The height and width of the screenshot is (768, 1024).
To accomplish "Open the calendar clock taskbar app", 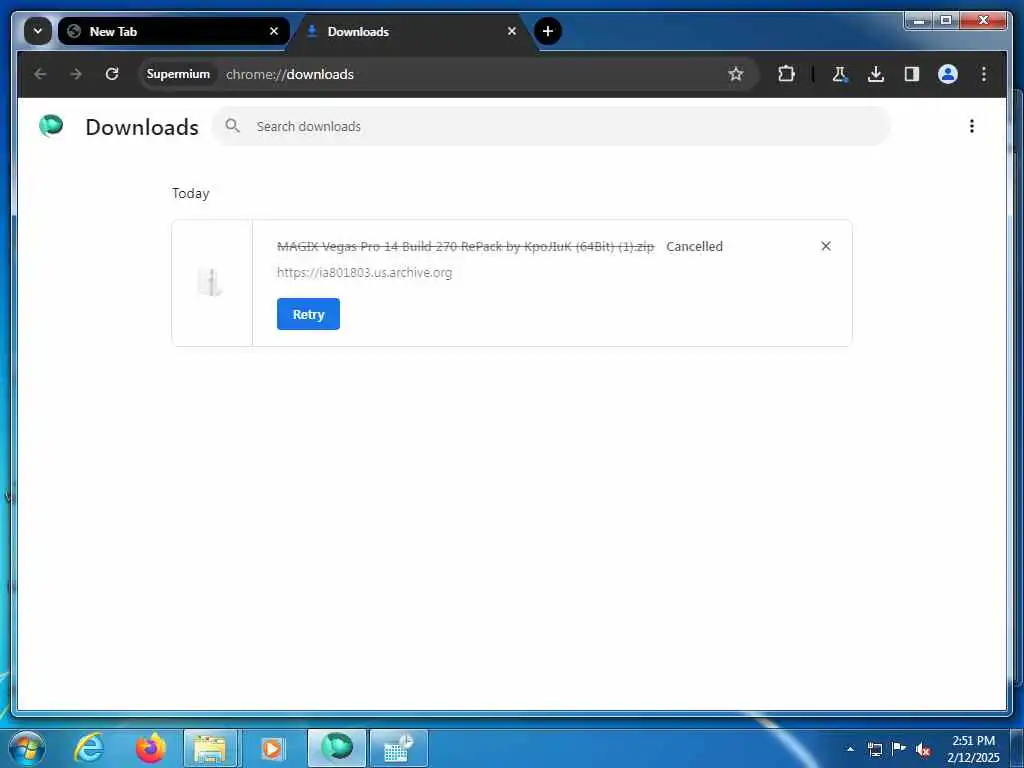I will click(398, 748).
